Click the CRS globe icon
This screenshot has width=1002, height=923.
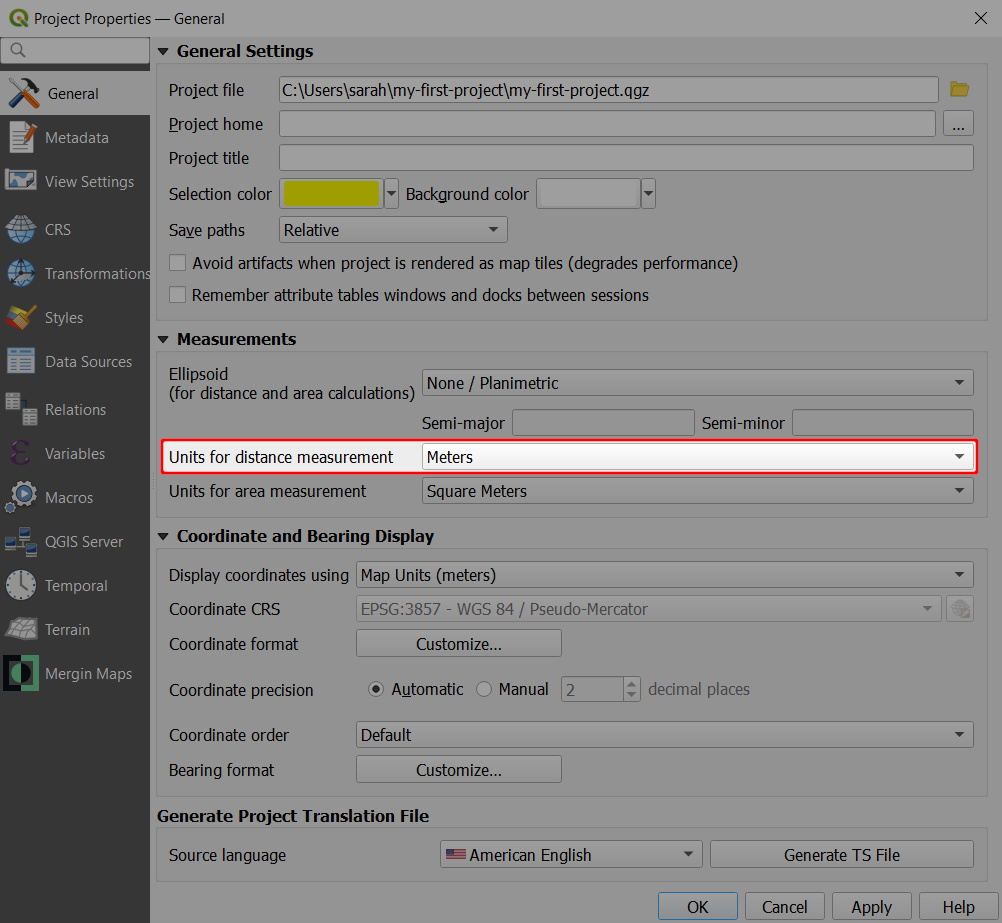click(20, 229)
